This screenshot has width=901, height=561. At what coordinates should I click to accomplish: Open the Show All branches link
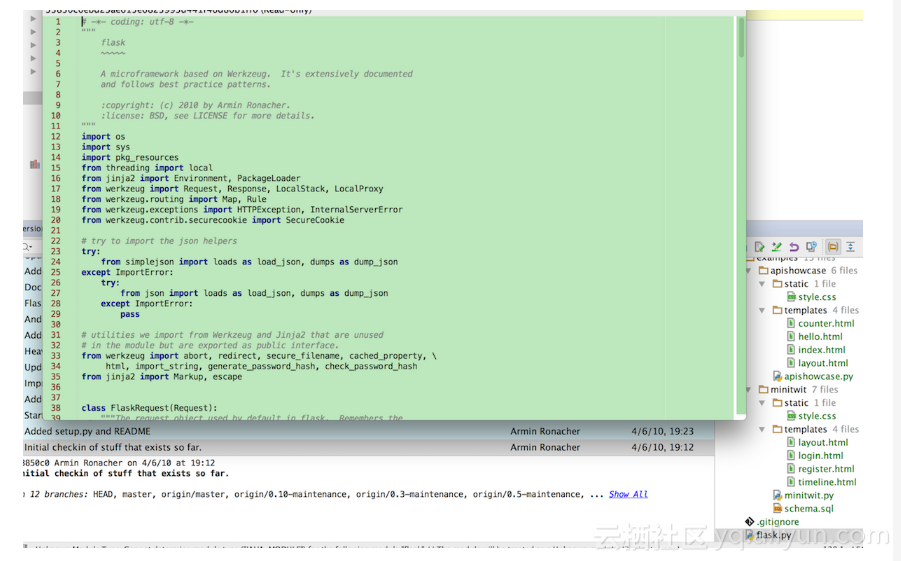pyautogui.click(x=628, y=494)
